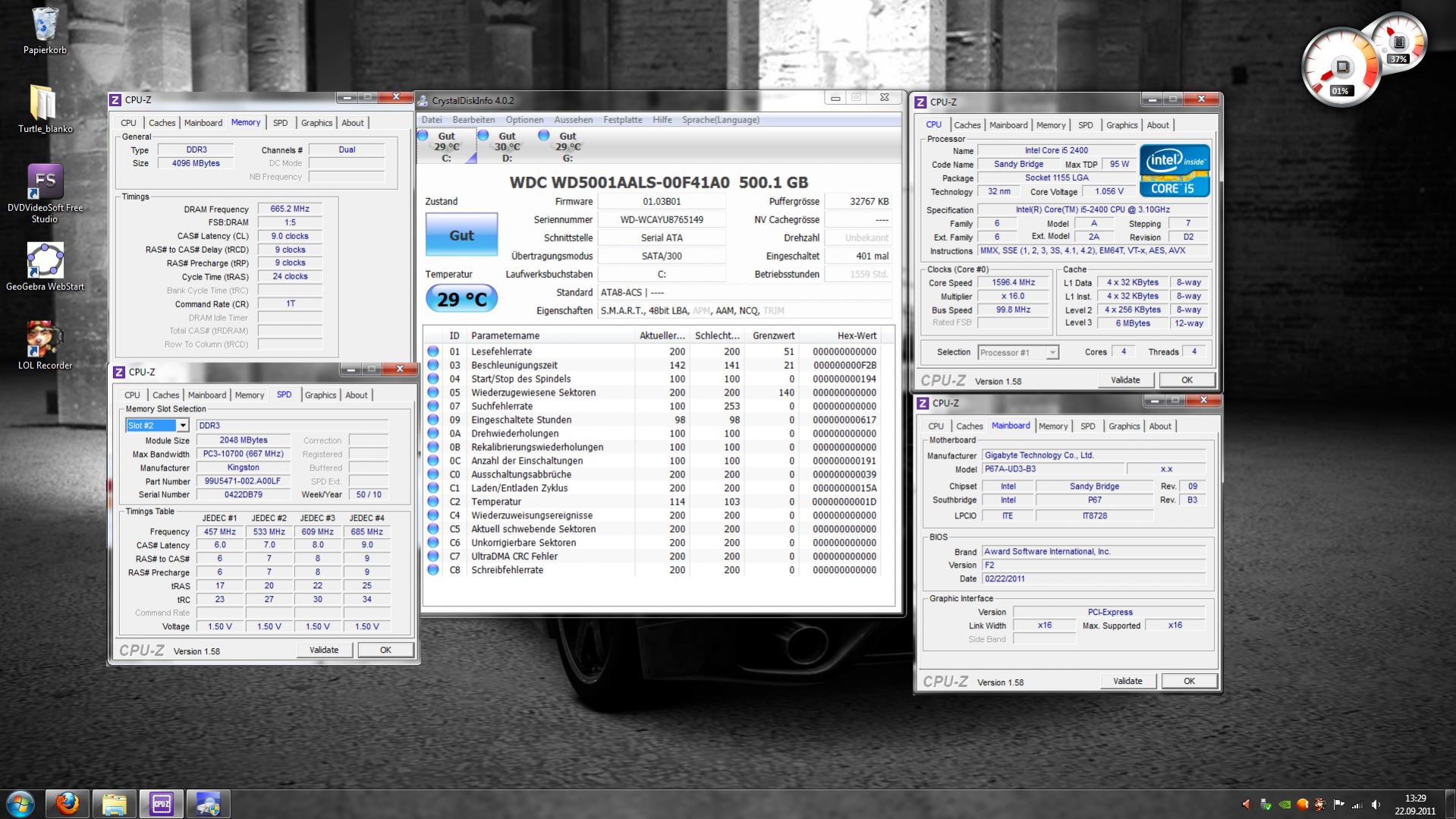Viewport: 1456px width, 819px height.
Task: Switch to Caches tab in CPU-Z CPU window
Action: 967,125
